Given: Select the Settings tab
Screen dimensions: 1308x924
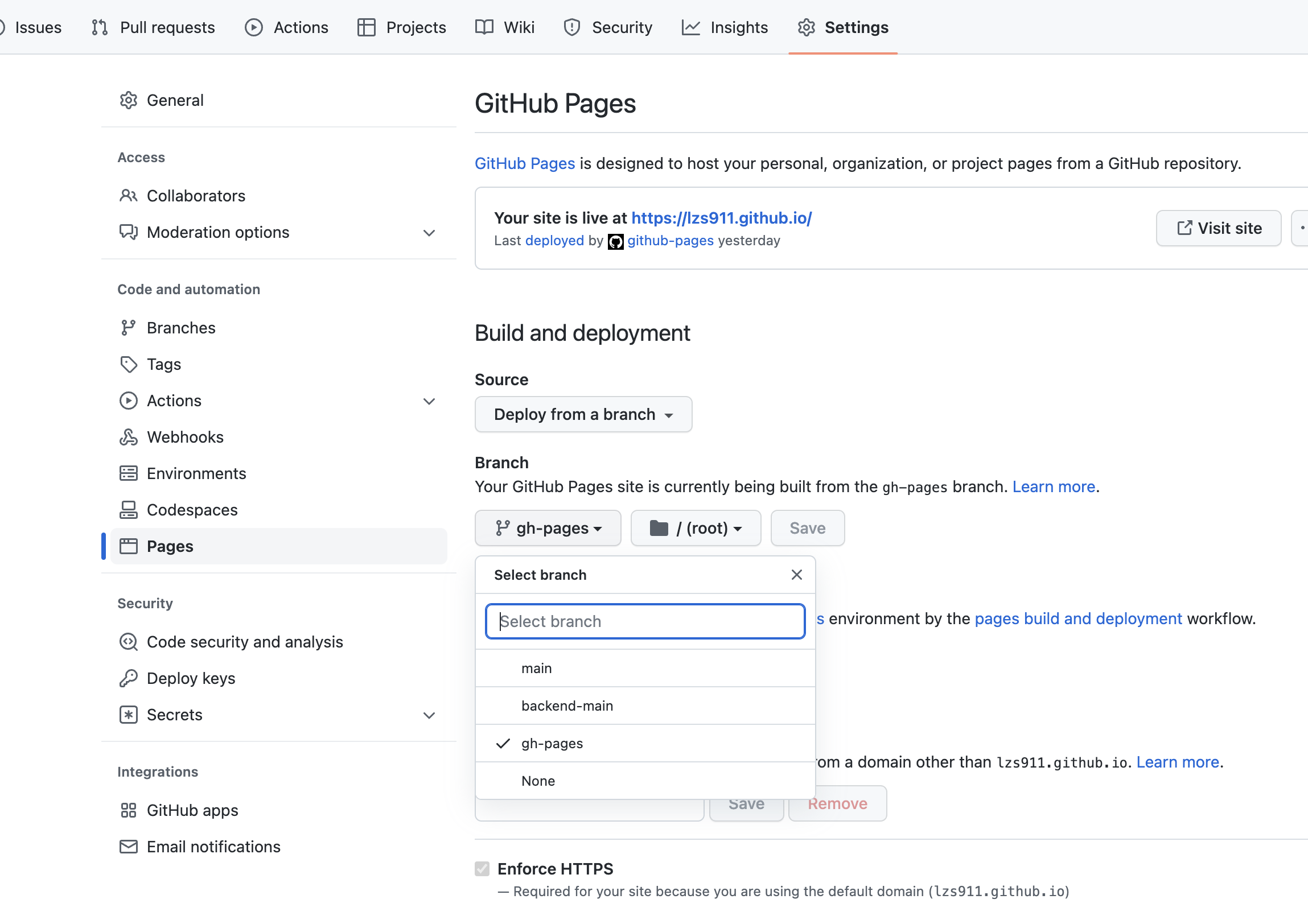Looking at the screenshot, I should [842, 27].
